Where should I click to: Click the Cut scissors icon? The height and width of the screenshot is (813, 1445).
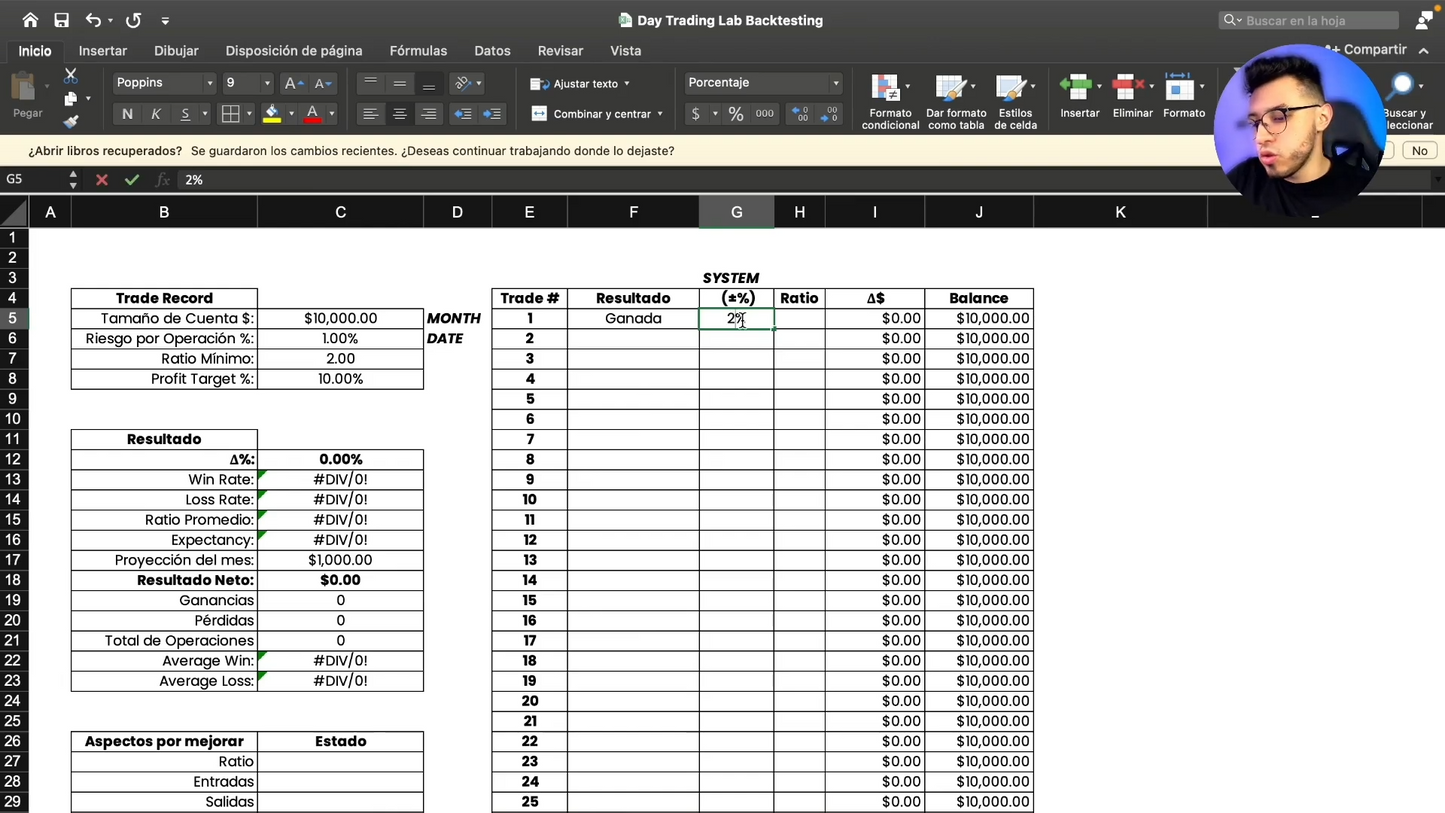[70, 77]
